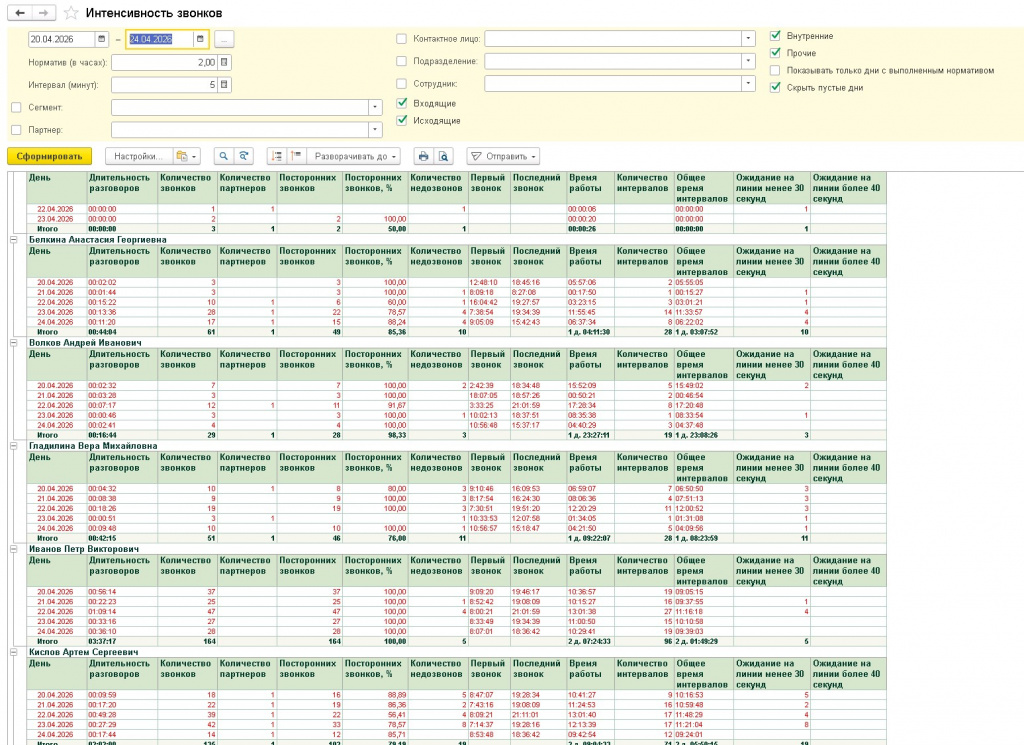This screenshot has width=1024, height=745.
Task: Open calculator for Интервал (минут) field
Action: pyautogui.click(x=224, y=84)
